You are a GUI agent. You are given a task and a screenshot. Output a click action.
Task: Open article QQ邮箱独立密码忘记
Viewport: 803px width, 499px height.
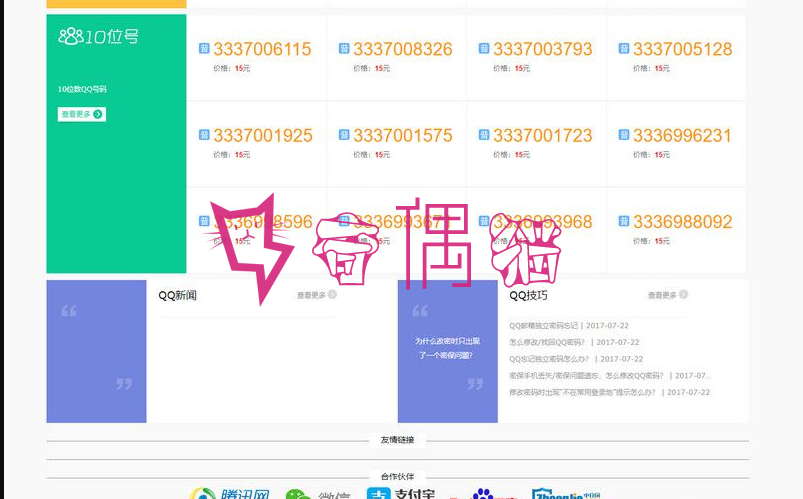(543, 325)
